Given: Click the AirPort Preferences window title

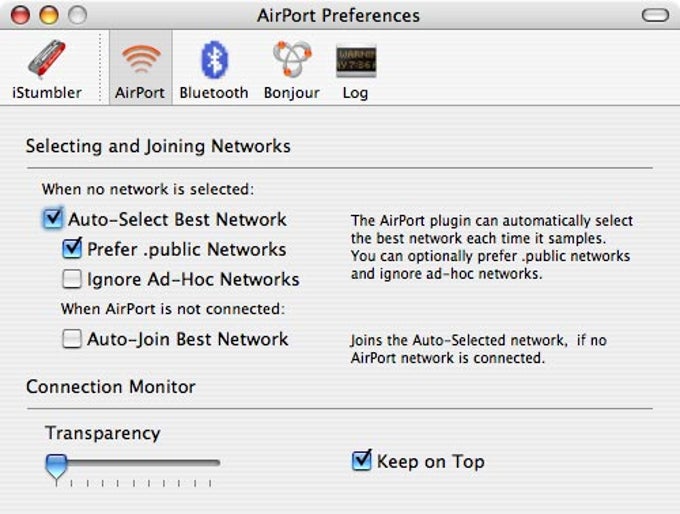Looking at the screenshot, I should [x=338, y=16].
